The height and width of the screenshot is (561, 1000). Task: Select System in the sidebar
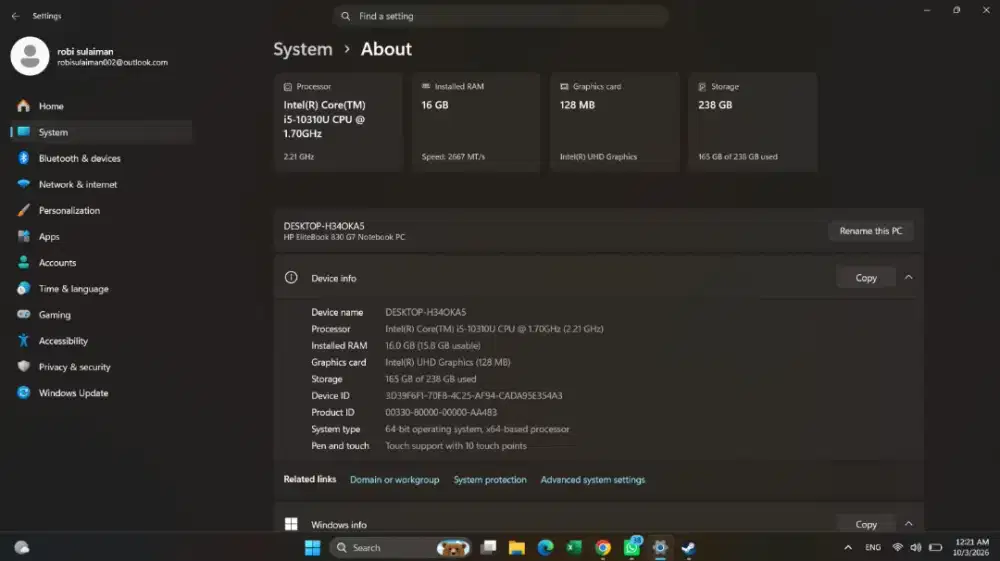click(x=102, y=132)
